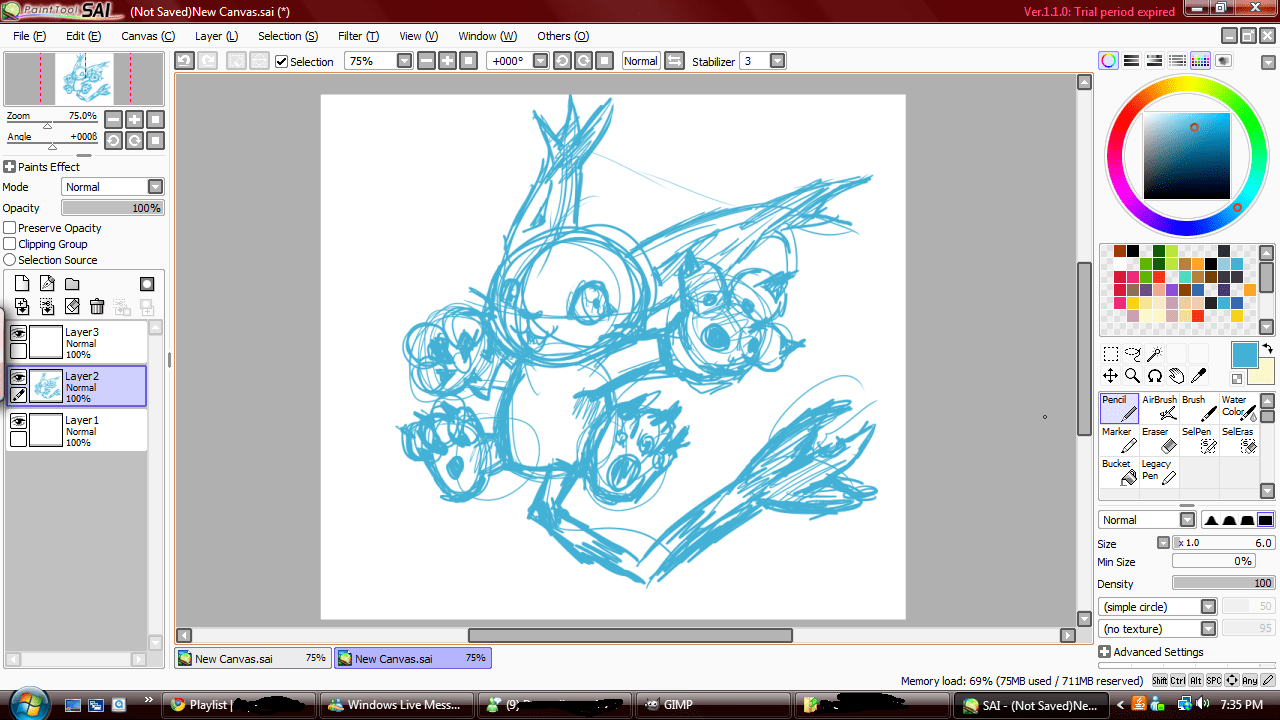This screenshot has width=1280, height=720.
Task: Toggle the swatches panel
Action: coord(1201,61)
